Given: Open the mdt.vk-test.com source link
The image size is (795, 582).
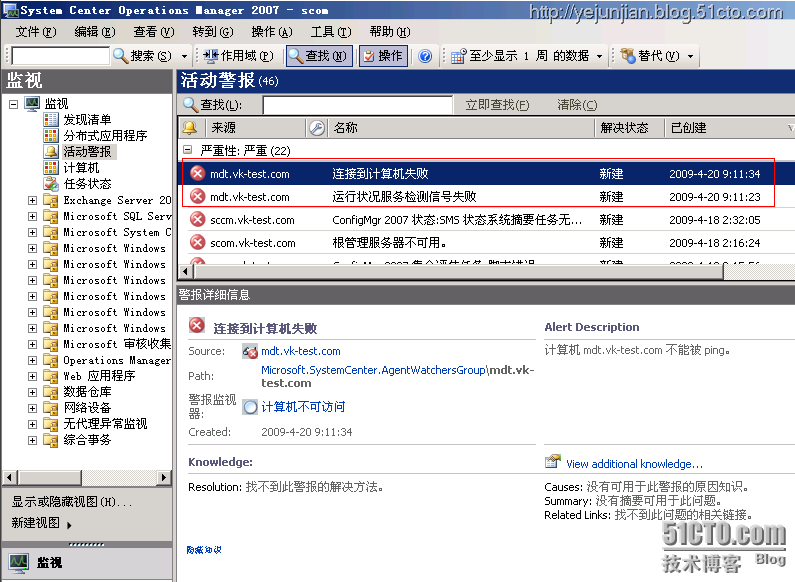Looking at the screenshot, I should click(x=301, y=351).
